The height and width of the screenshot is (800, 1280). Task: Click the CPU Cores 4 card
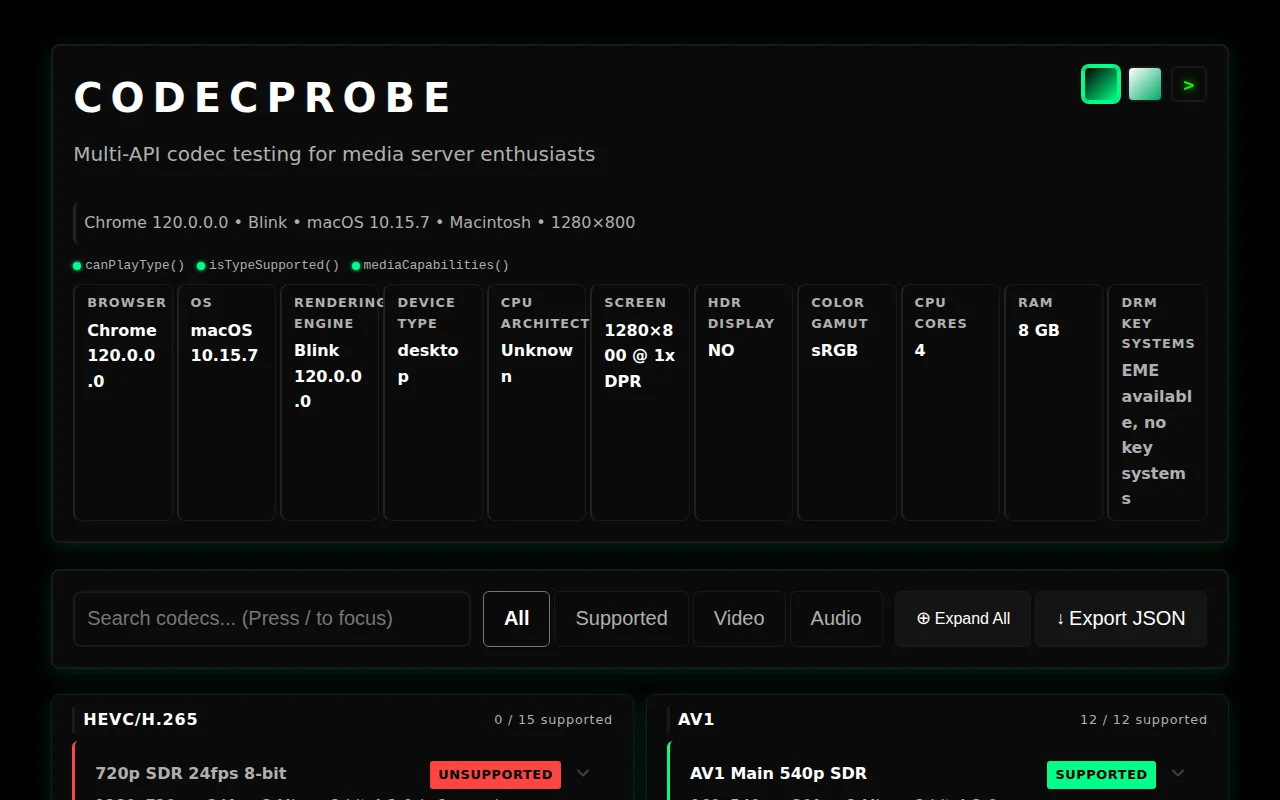click(x=951, y=402)
